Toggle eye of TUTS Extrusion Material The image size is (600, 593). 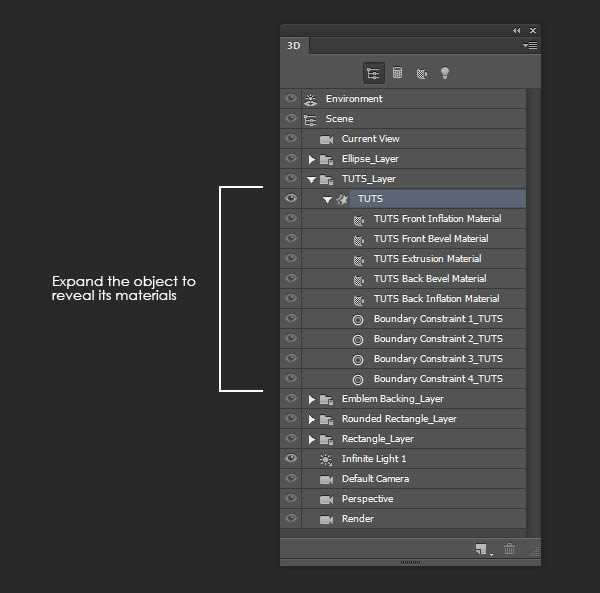click(x=291, y=258)
